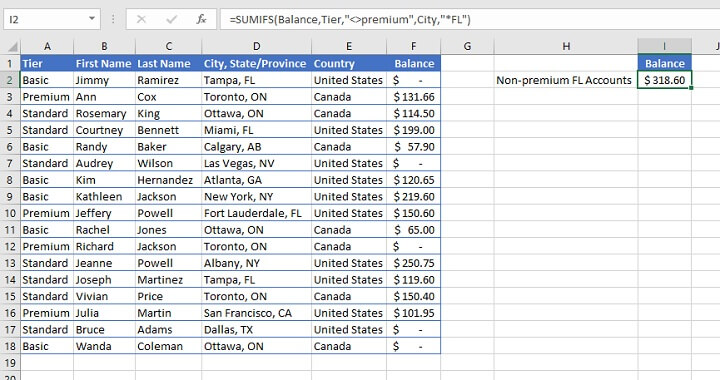Select column F header
The image size is (720, 380).
coord(413,46)
